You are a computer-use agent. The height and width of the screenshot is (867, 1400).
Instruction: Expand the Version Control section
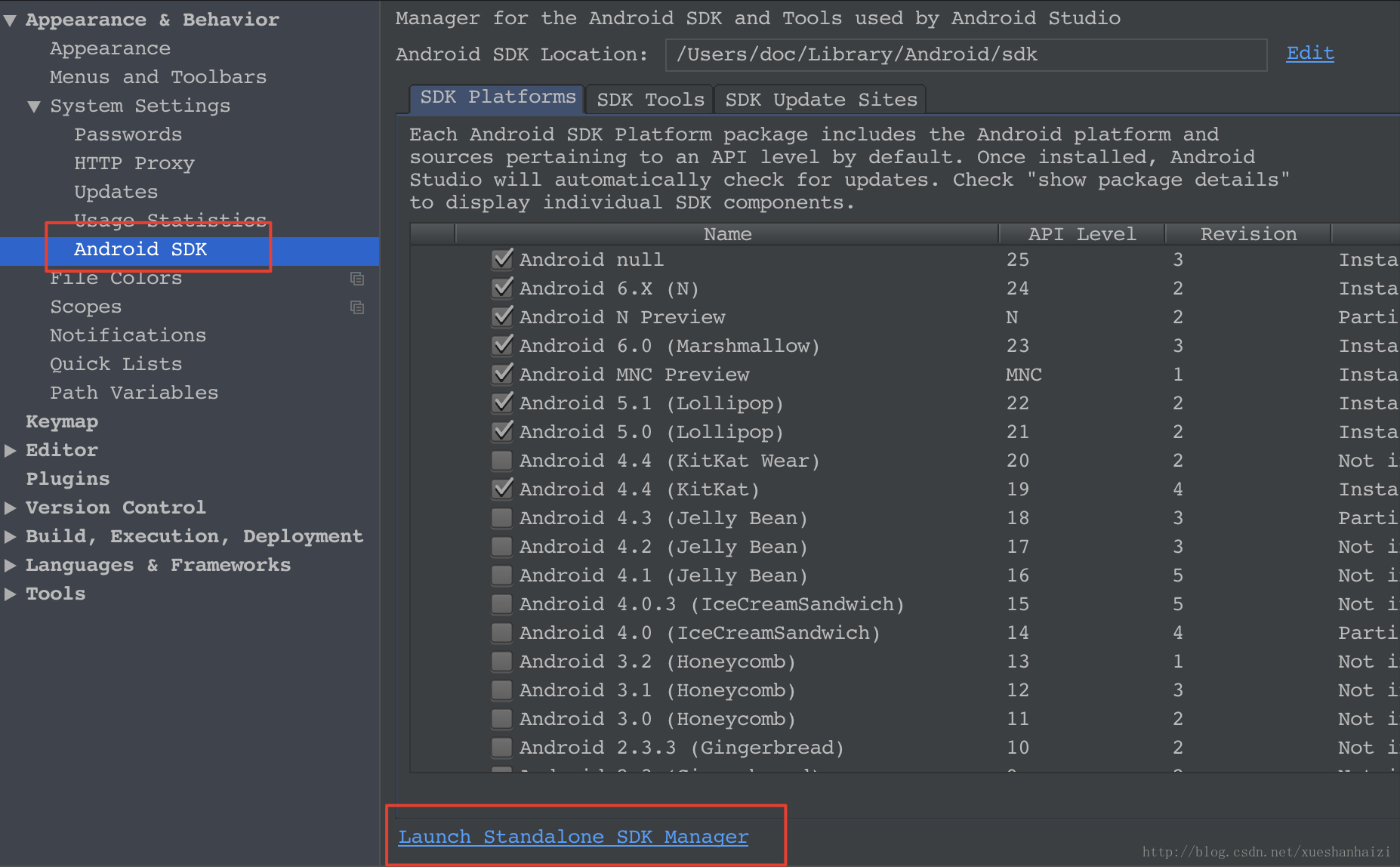coord(11,508)
